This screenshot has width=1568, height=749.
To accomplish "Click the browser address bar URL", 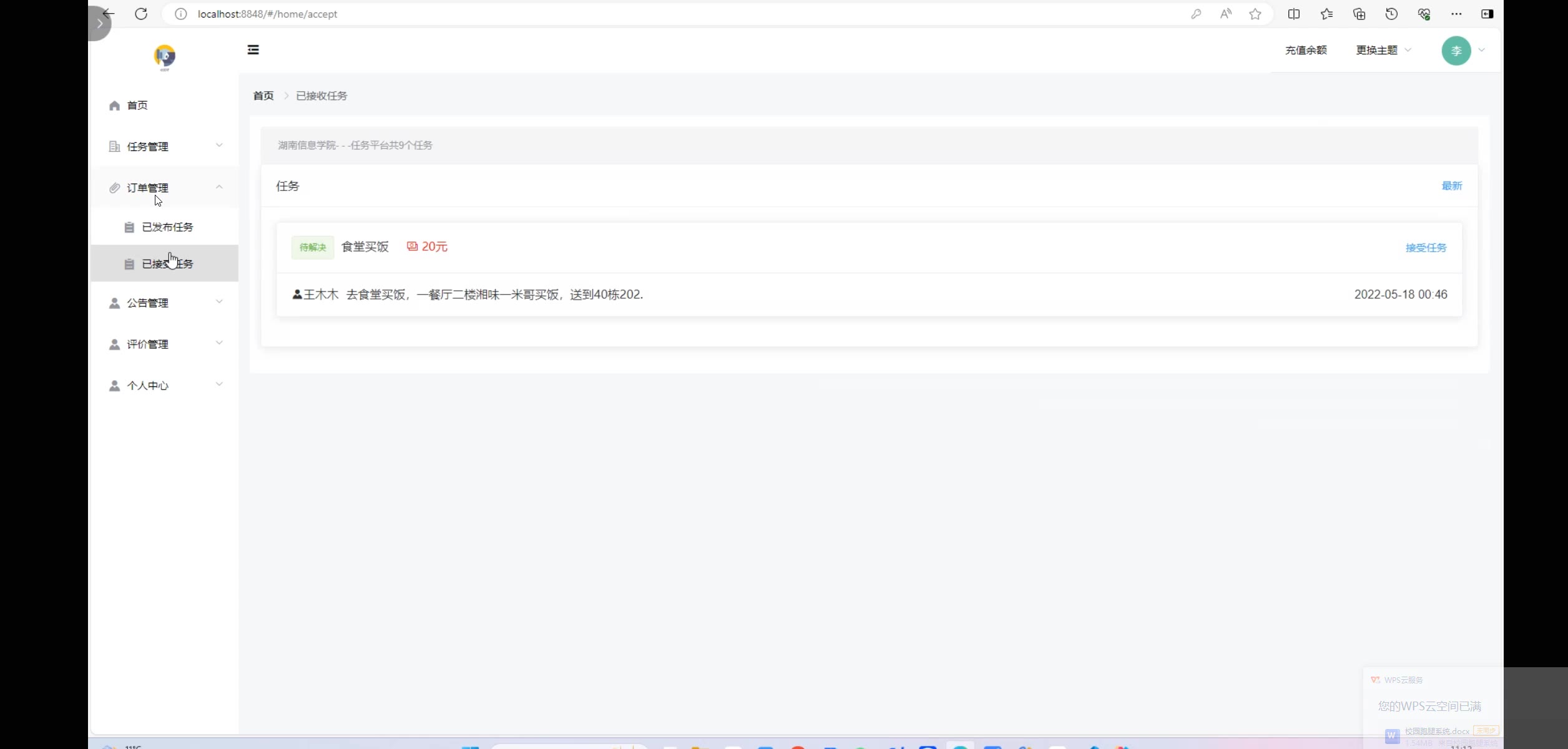I will 267,14.
